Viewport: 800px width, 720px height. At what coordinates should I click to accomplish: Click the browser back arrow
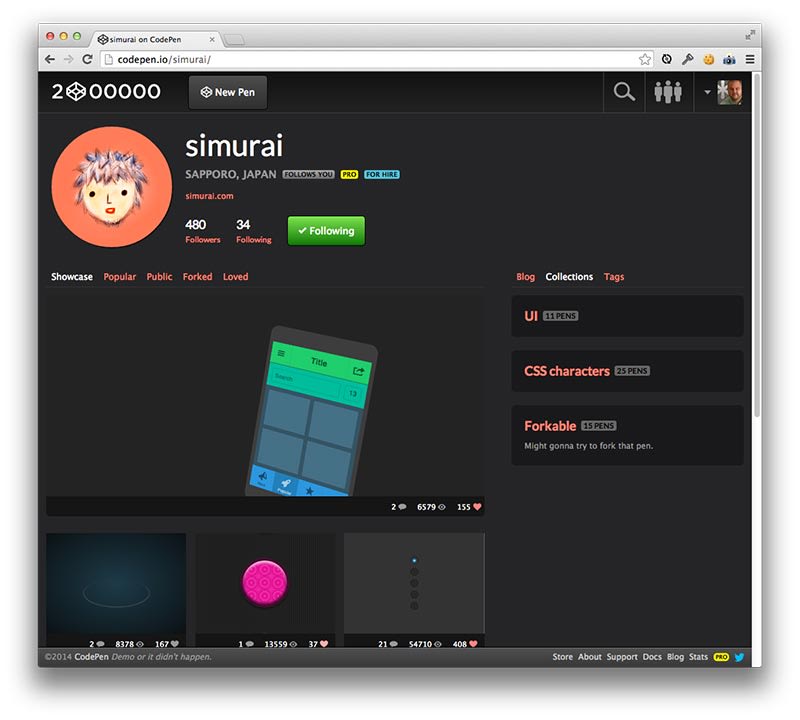tap(49, 58)
